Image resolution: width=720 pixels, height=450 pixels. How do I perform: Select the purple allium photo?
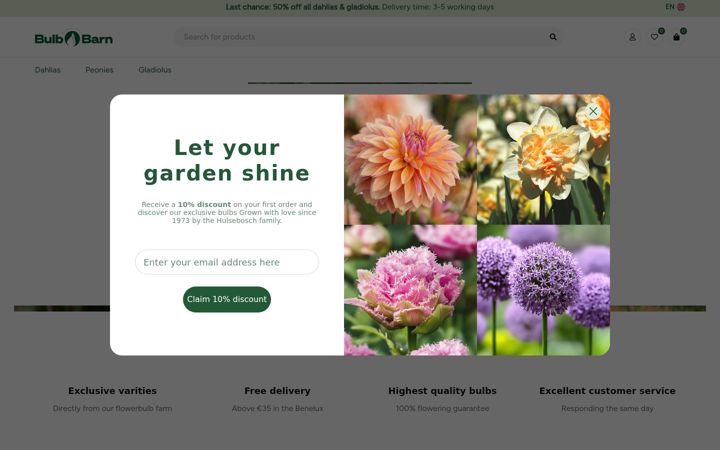[544, 290]
